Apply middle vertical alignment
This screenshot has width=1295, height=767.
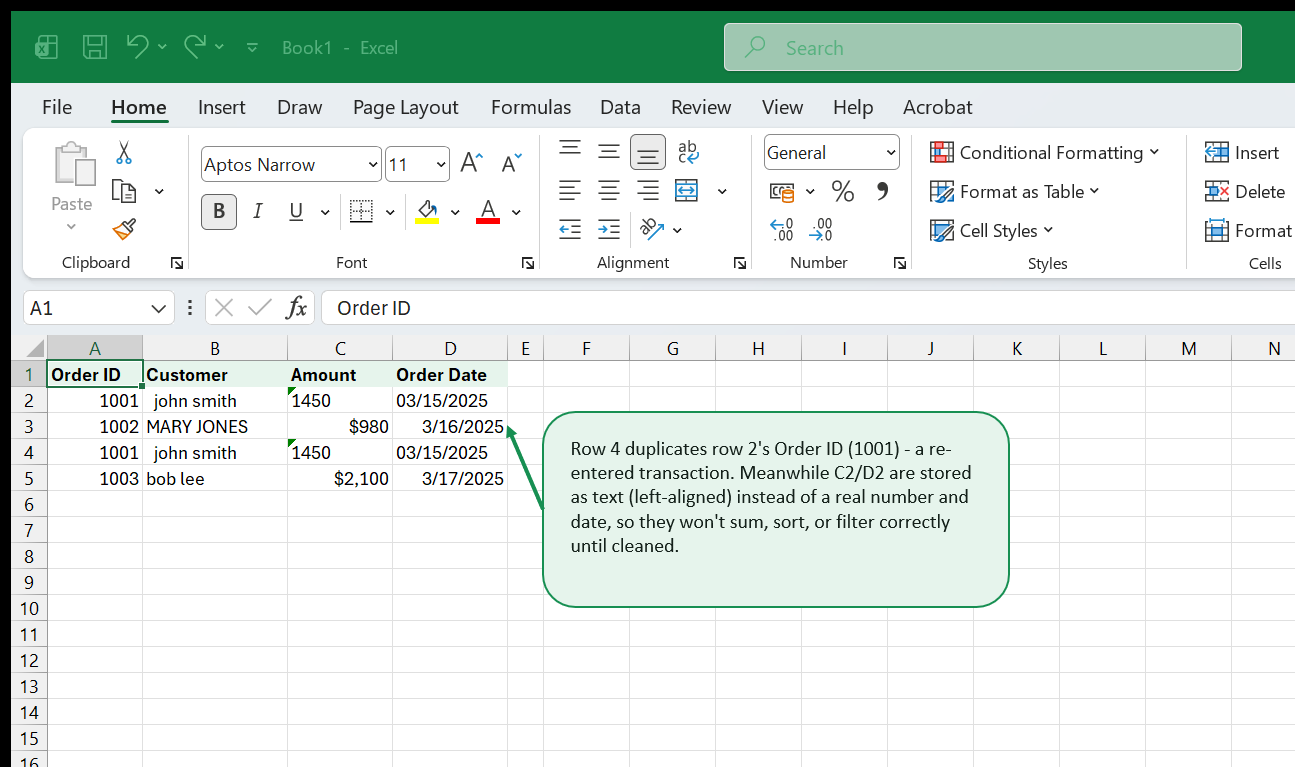tap(609, 152)
